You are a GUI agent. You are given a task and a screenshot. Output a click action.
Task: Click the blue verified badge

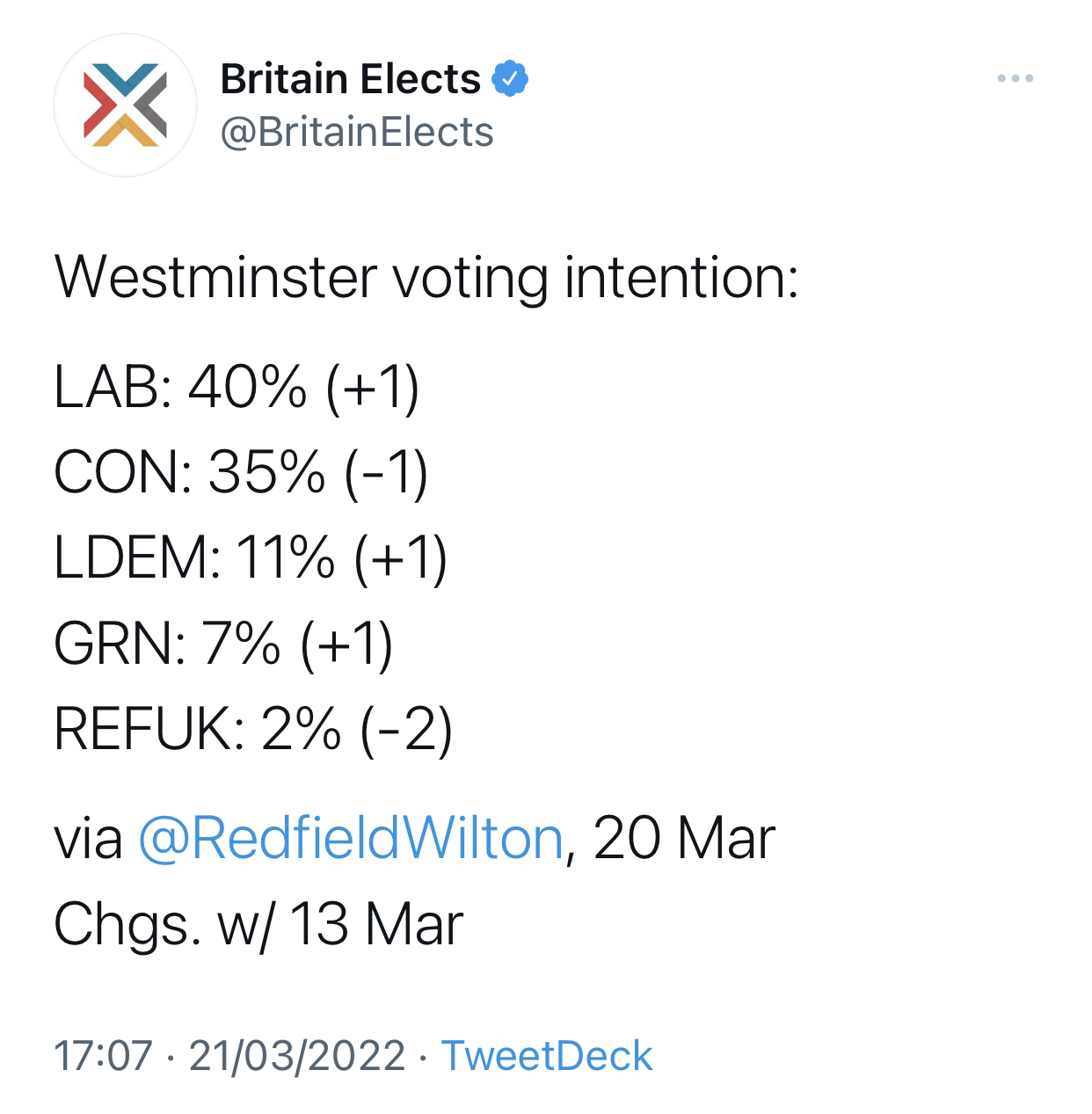click(x=510, y=79)
